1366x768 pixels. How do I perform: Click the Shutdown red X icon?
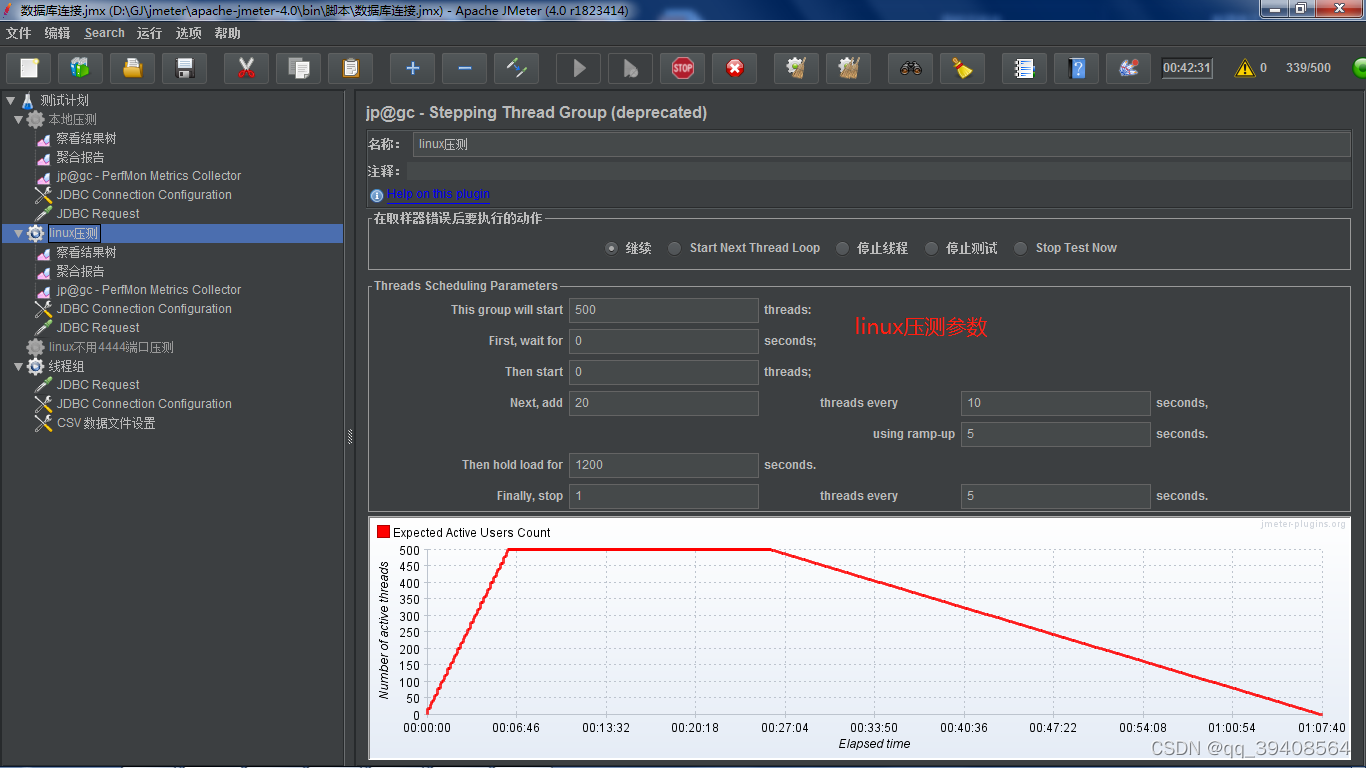(x=734, y=68)
